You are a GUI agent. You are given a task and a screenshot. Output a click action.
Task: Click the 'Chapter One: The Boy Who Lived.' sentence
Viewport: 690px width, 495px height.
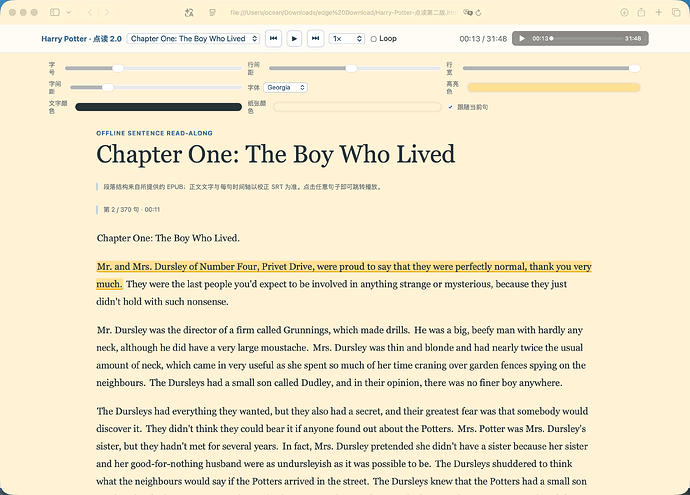[x=168, y=238]
